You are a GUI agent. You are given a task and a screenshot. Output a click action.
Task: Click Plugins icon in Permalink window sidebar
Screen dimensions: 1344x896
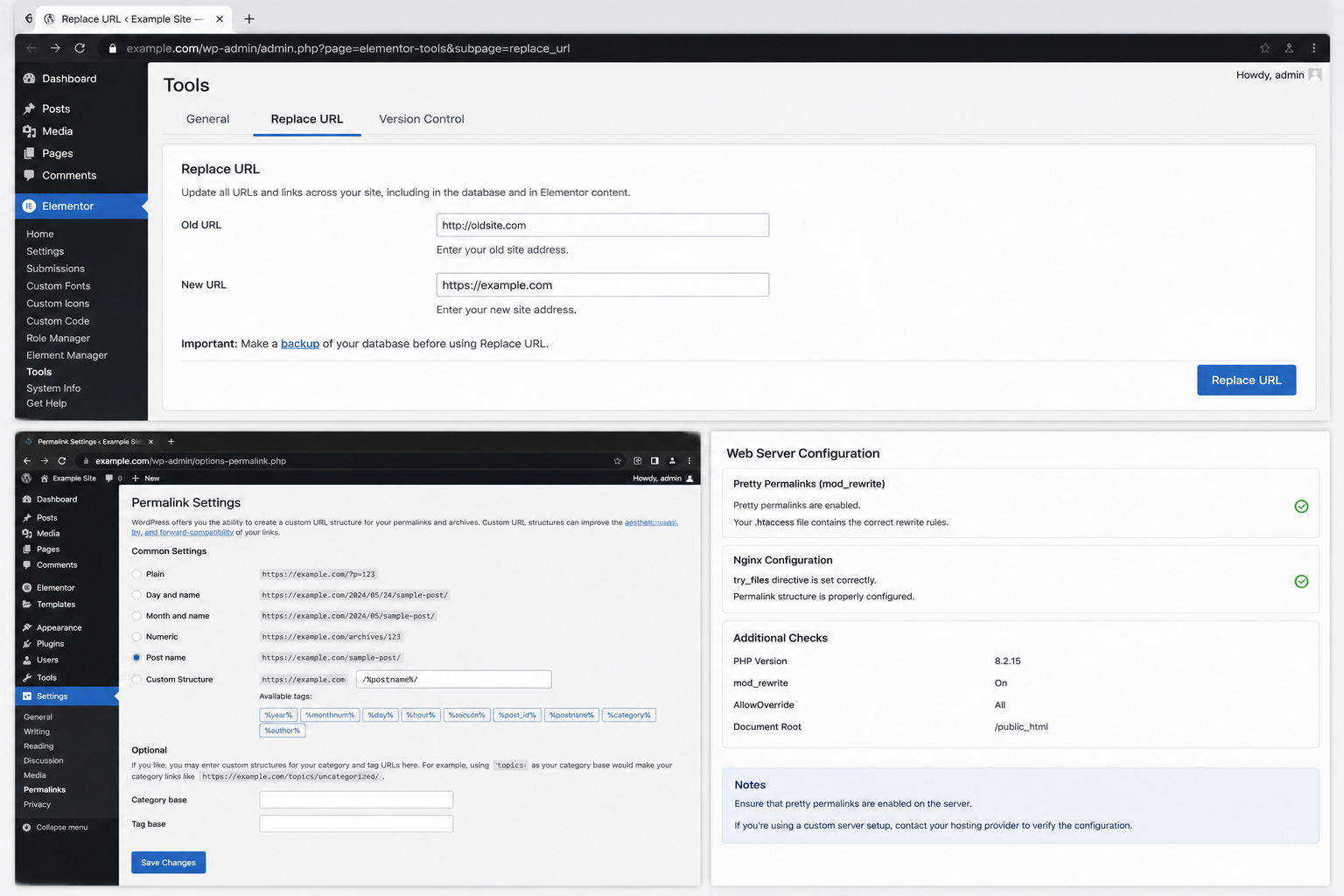(x=27, y=644)
